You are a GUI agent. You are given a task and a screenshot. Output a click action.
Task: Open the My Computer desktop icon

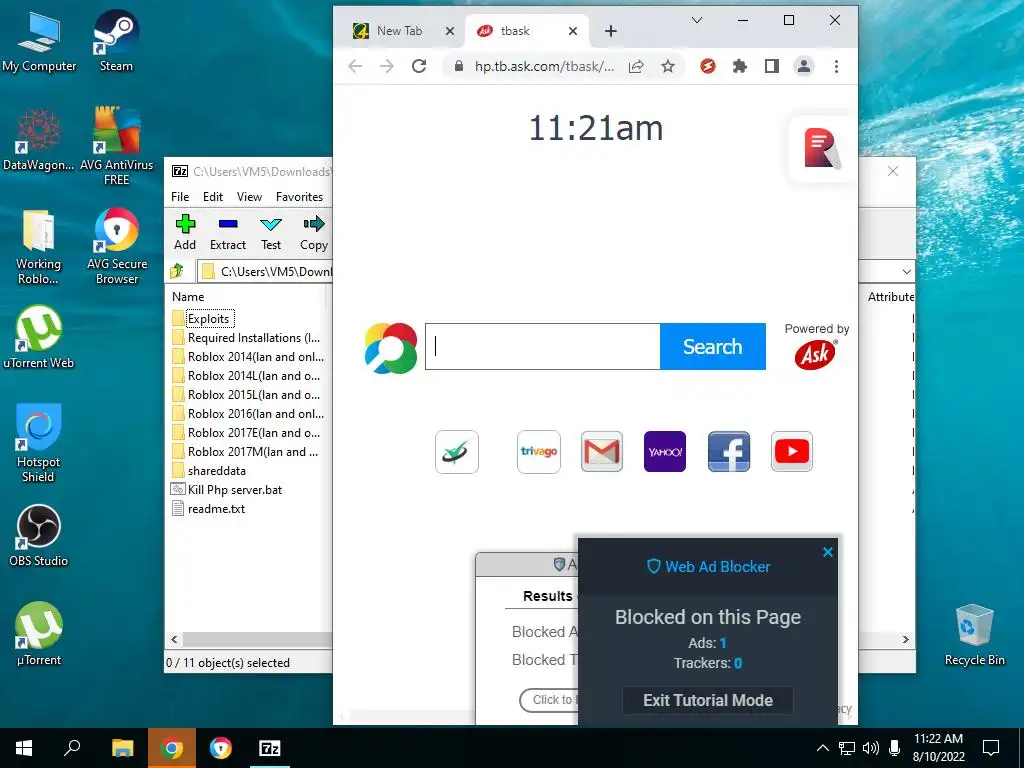click(39, 42)
